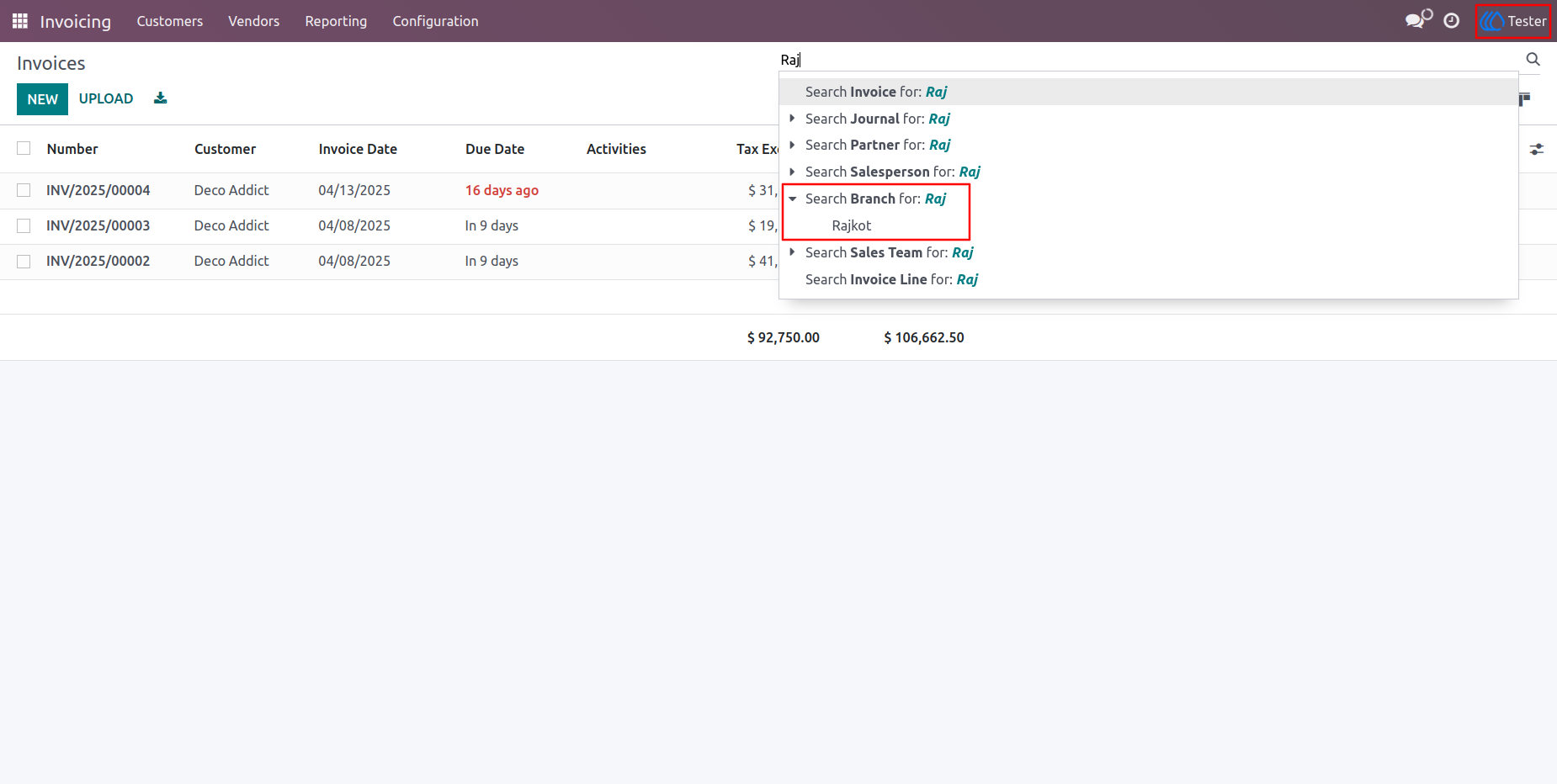Click the download icon beside Upload

(161, 98)
